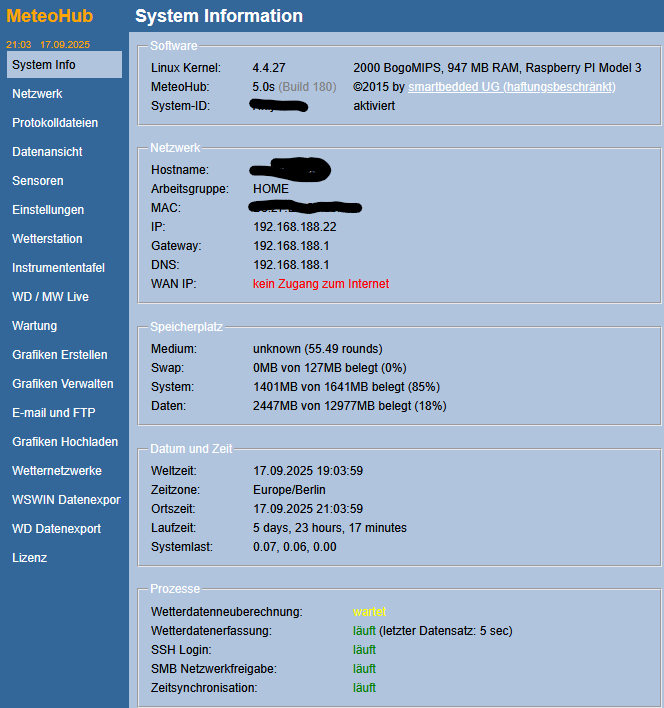Click the MeteoHub logo title
The width and height of the screenshot is (664, 708).
[x=50, y=16]
